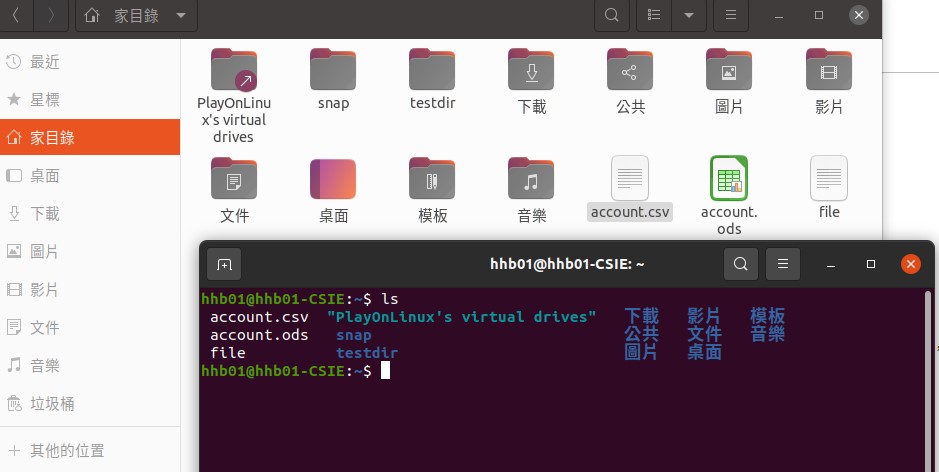Select the testdir folder icon
This screenshot has height=472, width=939.
tap(432, 69)
